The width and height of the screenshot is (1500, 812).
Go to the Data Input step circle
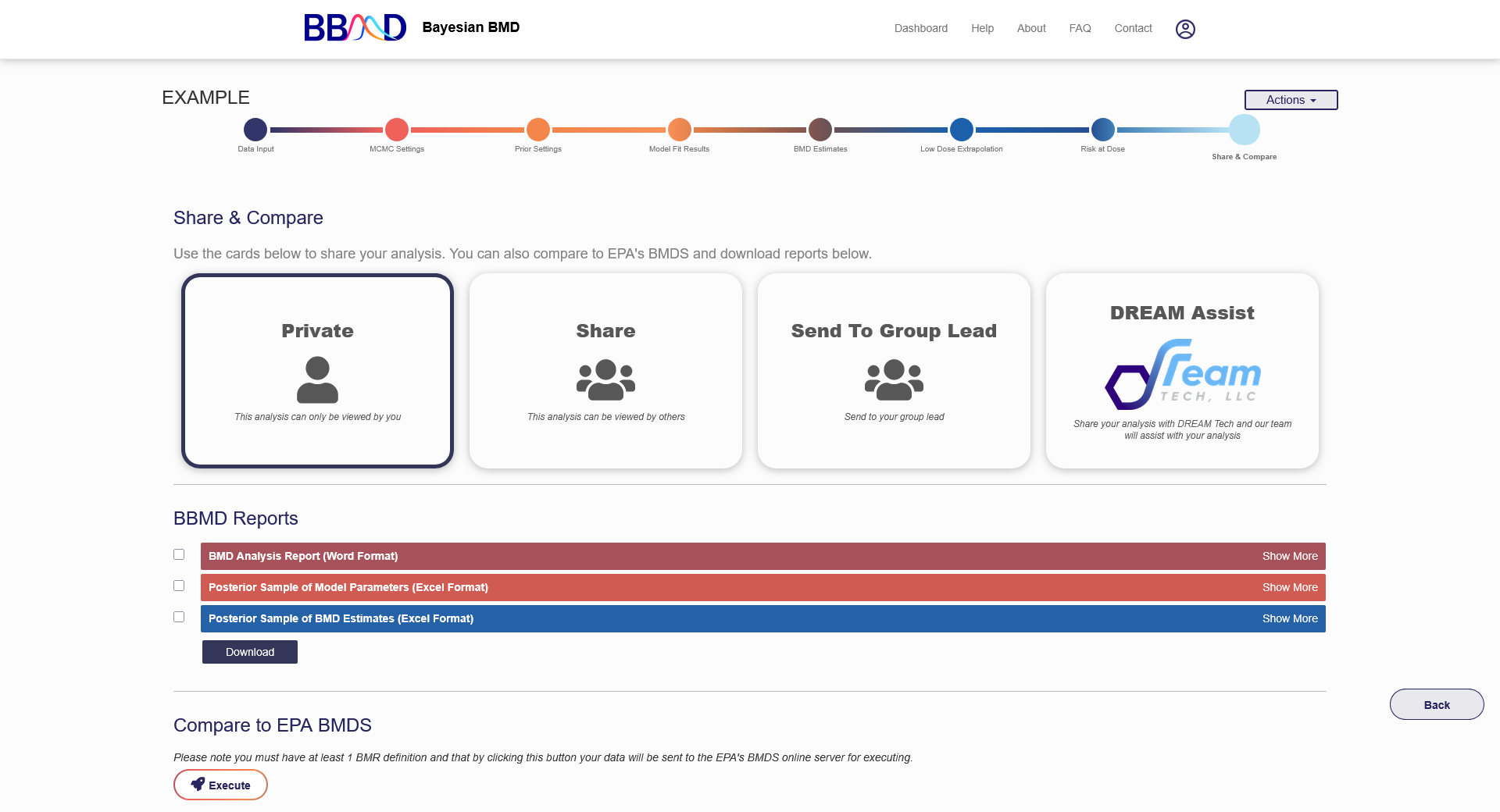[x=255, y=130]
